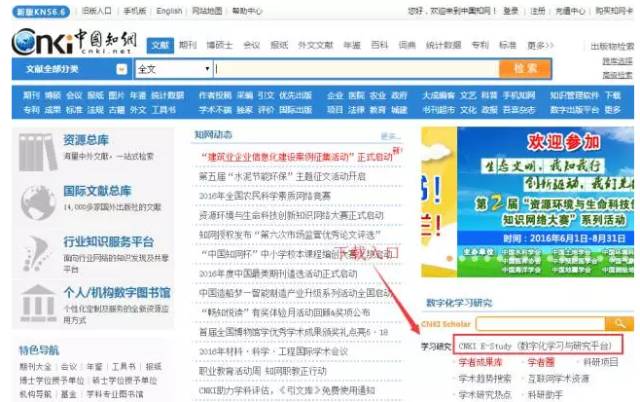Image resolution: width=640 pixels, height=402 pixels.
Task: Select the 会议 search tab
Action: click(x=251, y=45)
